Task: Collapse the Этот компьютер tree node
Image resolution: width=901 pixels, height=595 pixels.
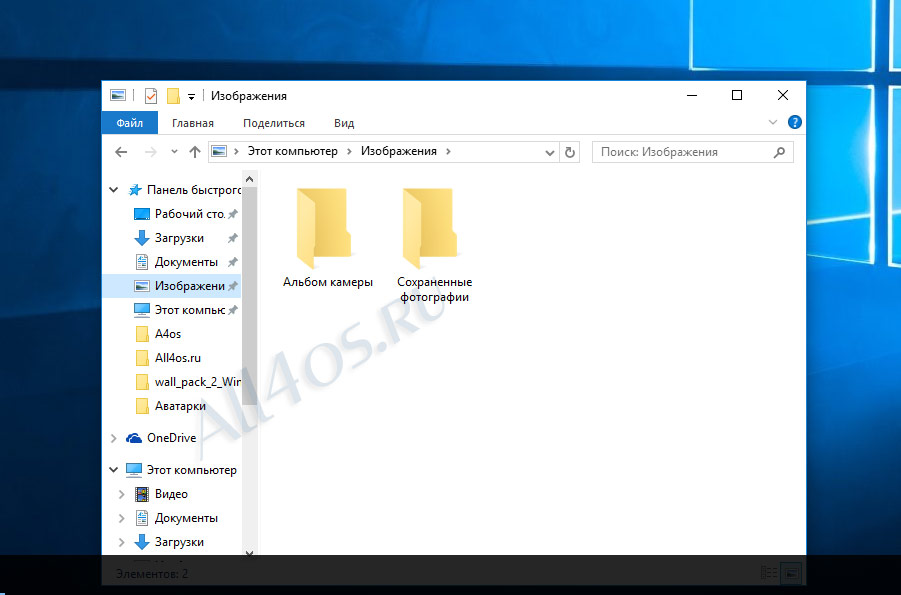Action: tap(114, 470)
